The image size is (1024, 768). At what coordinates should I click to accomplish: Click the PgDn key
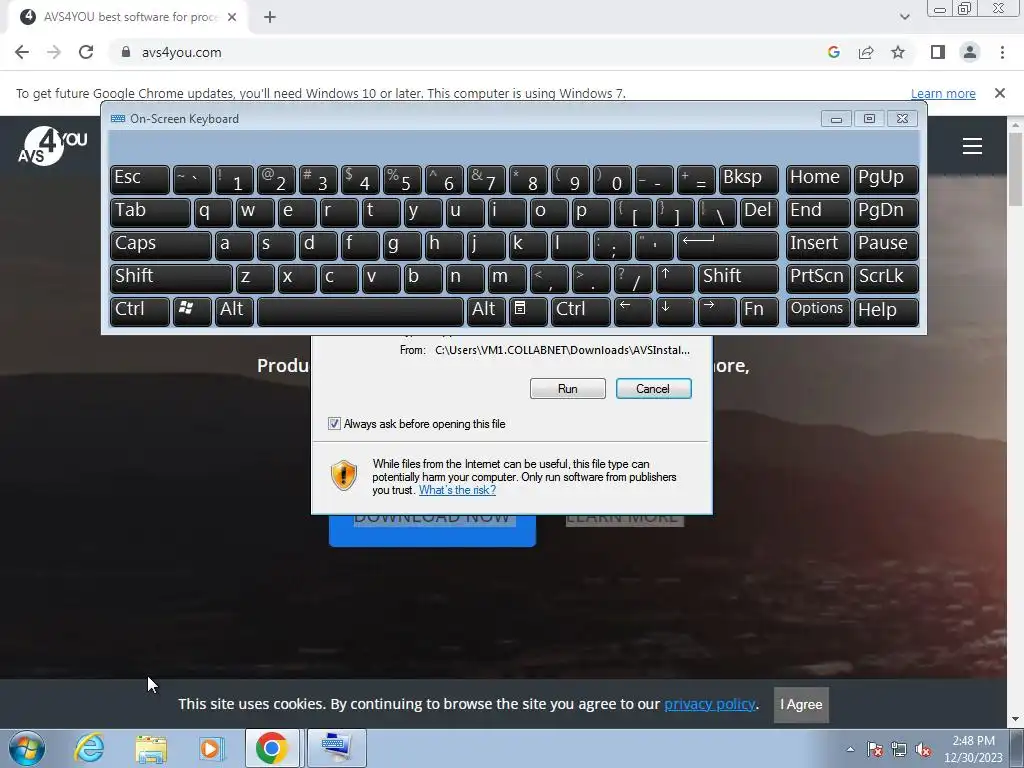pyautogui.click(x=886, y=212)
